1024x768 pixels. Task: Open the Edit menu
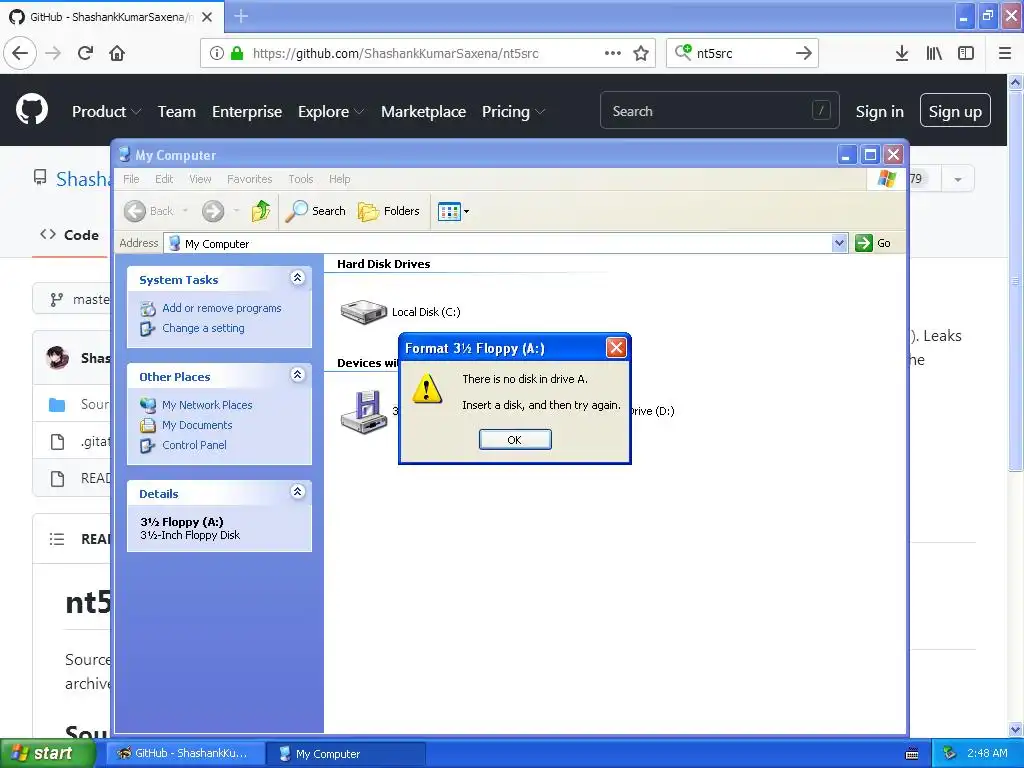coord(164,179)
